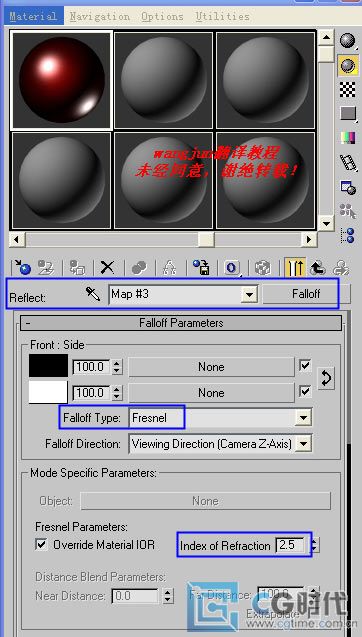The image size is (362, 637).
Task: Open the Falloff Type dropdown
Action: point(303,418)
